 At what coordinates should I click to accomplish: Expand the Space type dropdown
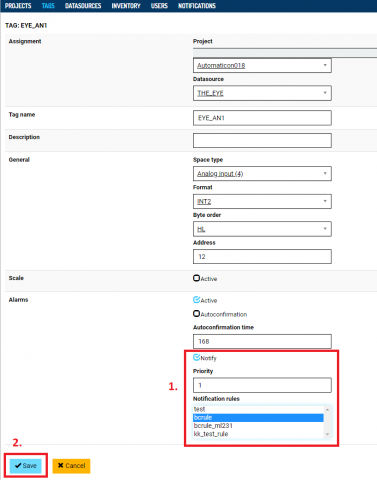tap(262, 174)
